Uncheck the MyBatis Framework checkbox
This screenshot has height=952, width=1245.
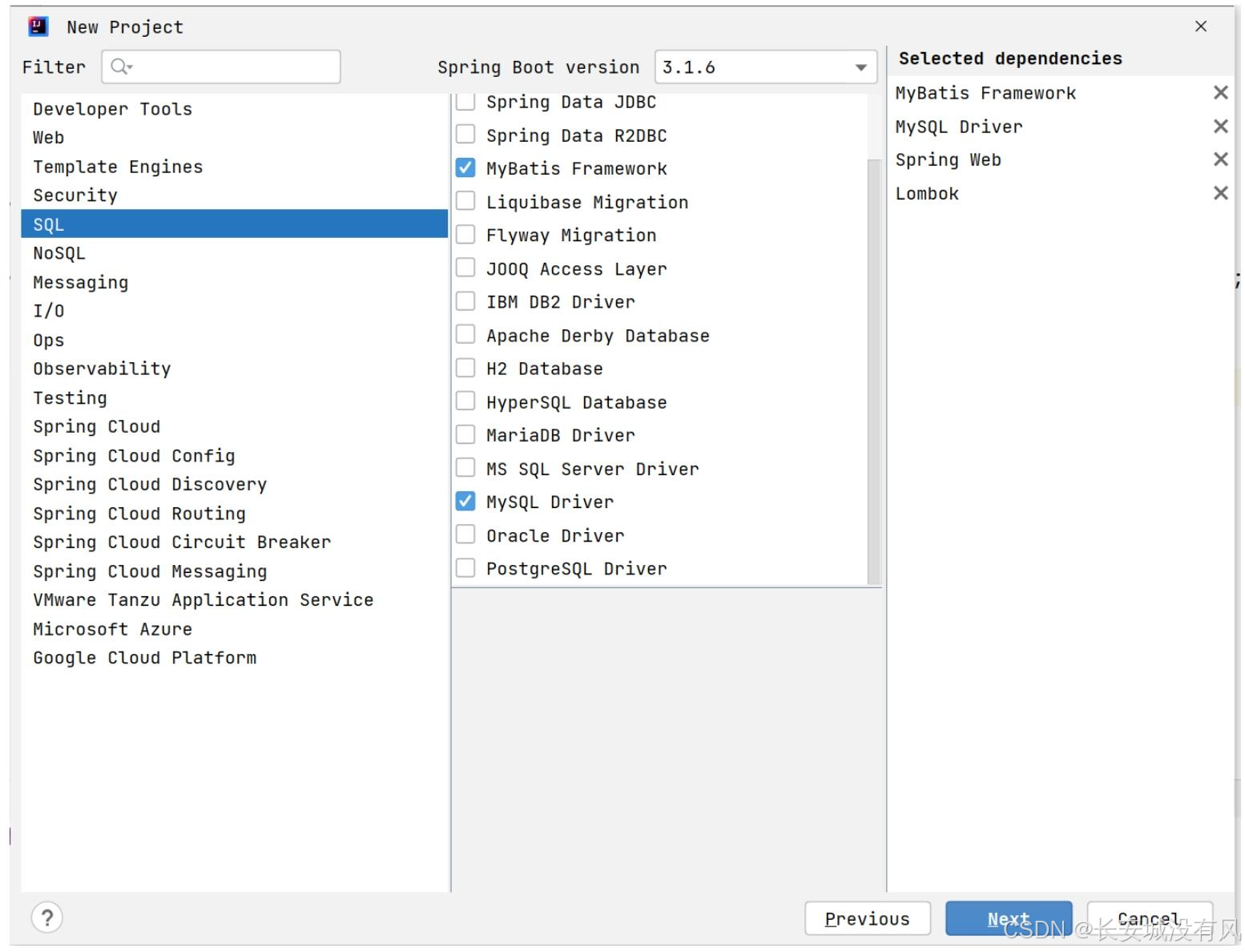pyautogui.click(x=465, y=168)
